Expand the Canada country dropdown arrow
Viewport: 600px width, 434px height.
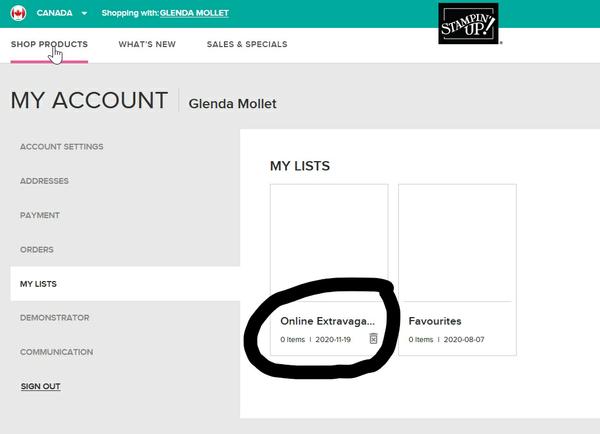pos(84,14)
